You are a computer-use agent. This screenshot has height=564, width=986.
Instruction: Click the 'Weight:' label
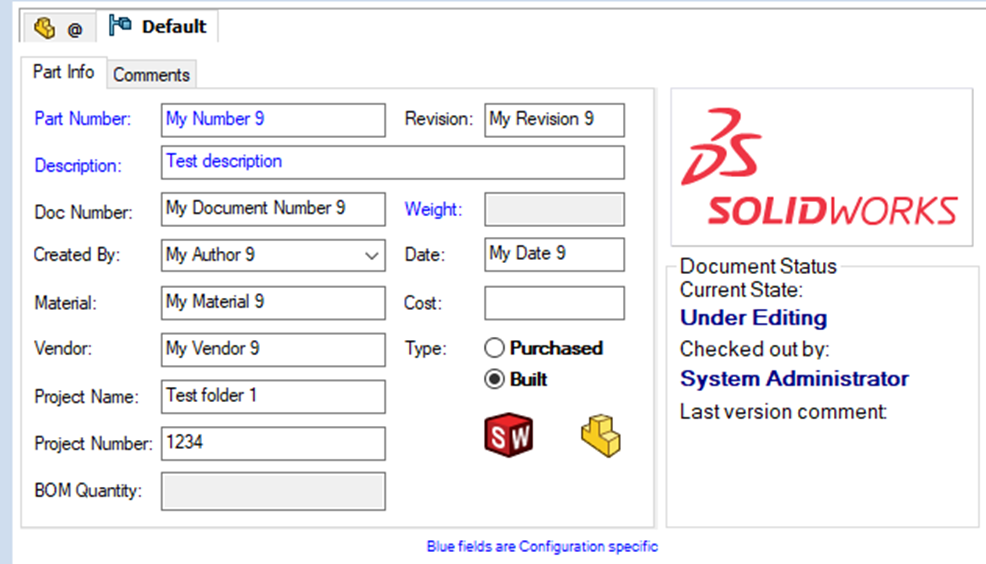click(433, 209)
